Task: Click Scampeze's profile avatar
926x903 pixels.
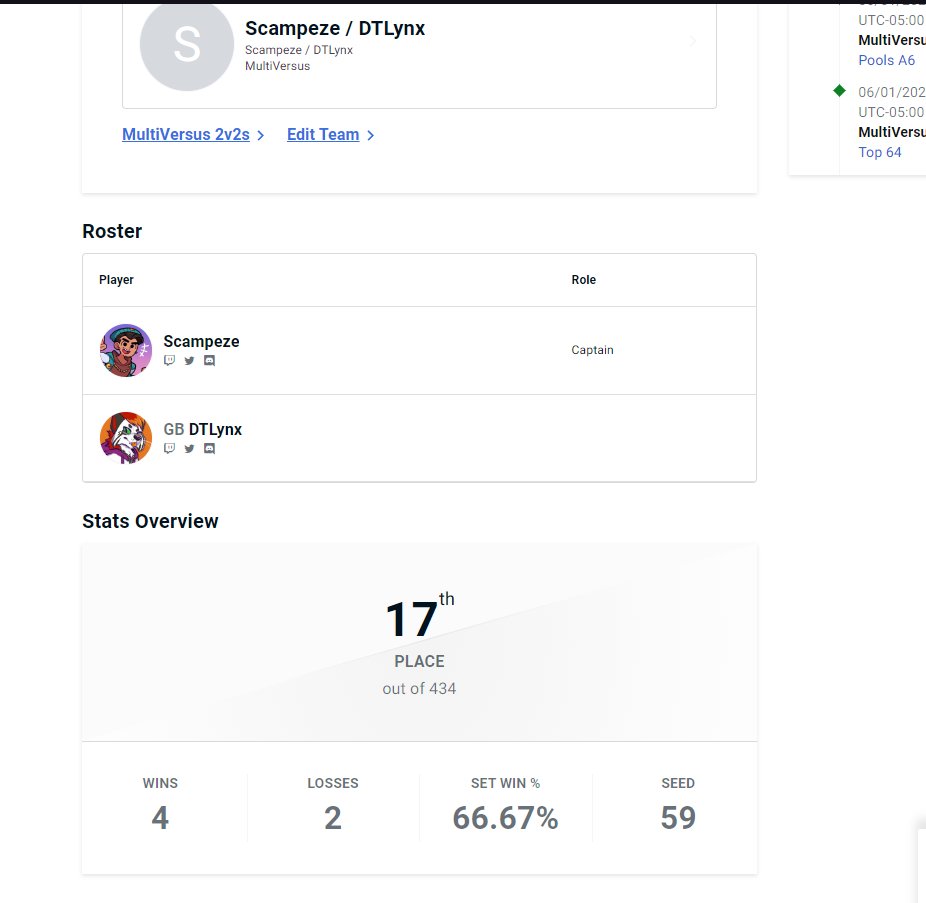Action: click(125, 350)
